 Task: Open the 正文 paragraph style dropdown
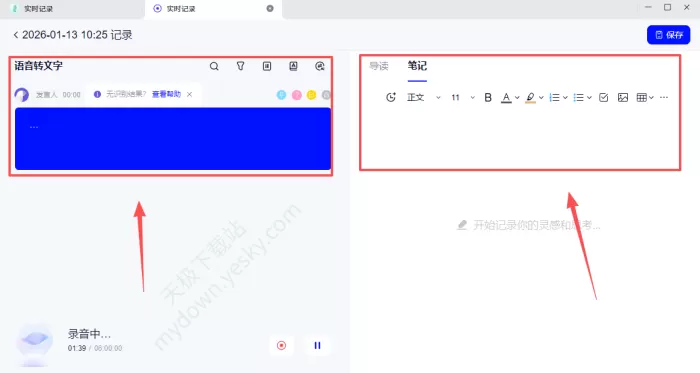[x=424, y=97]
